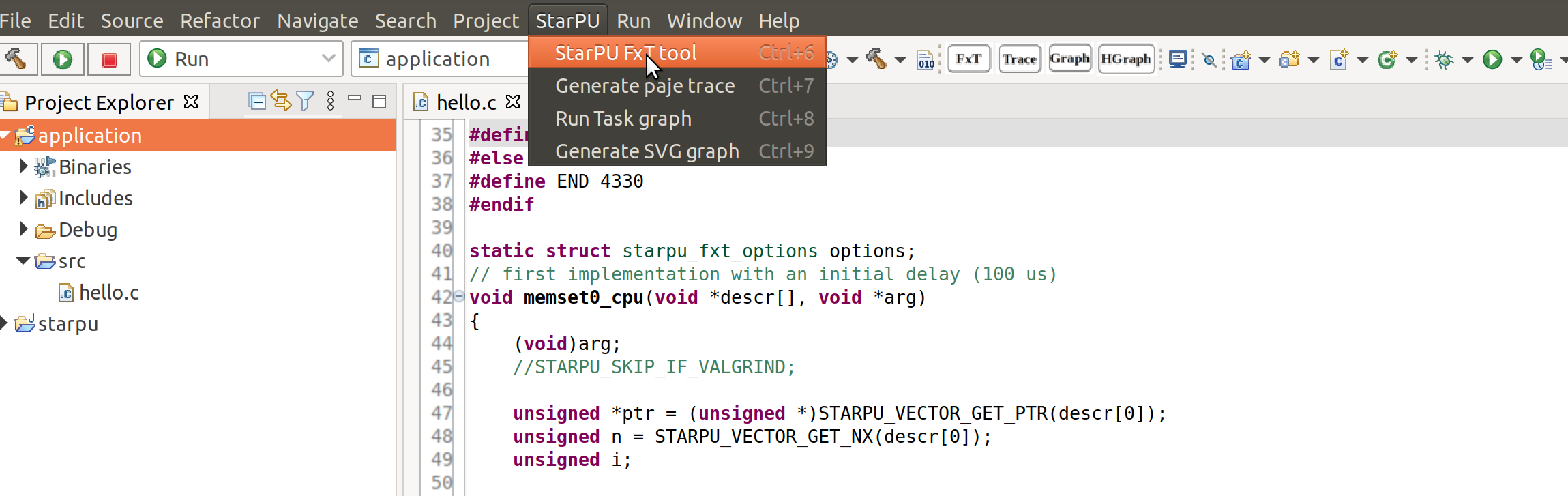Maximize the Project Explorer panel

(x=379, y=102)
